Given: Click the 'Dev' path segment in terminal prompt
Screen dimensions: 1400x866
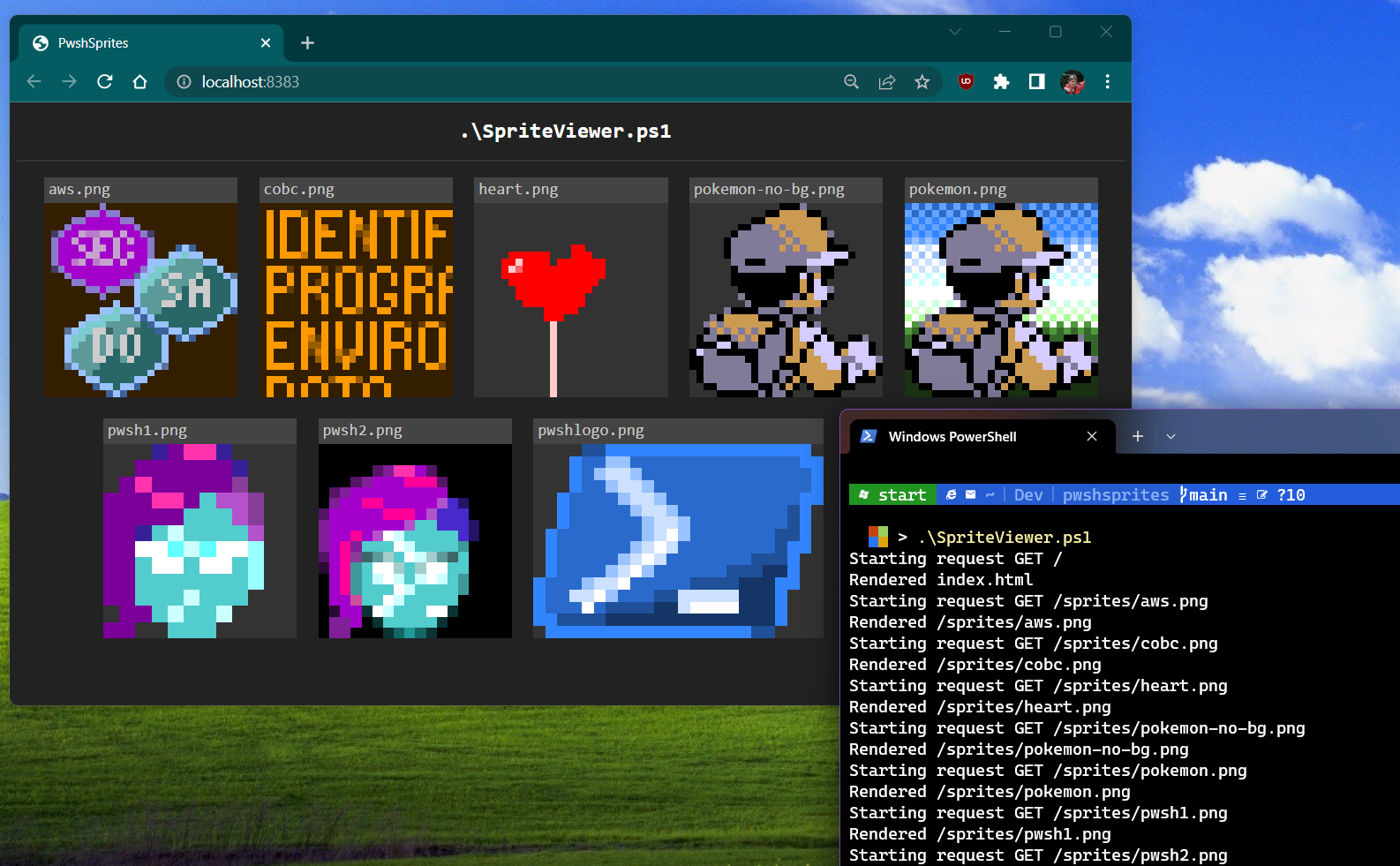Looking at the screenshot, I should pyautogui.click(x=1028, y=495).
